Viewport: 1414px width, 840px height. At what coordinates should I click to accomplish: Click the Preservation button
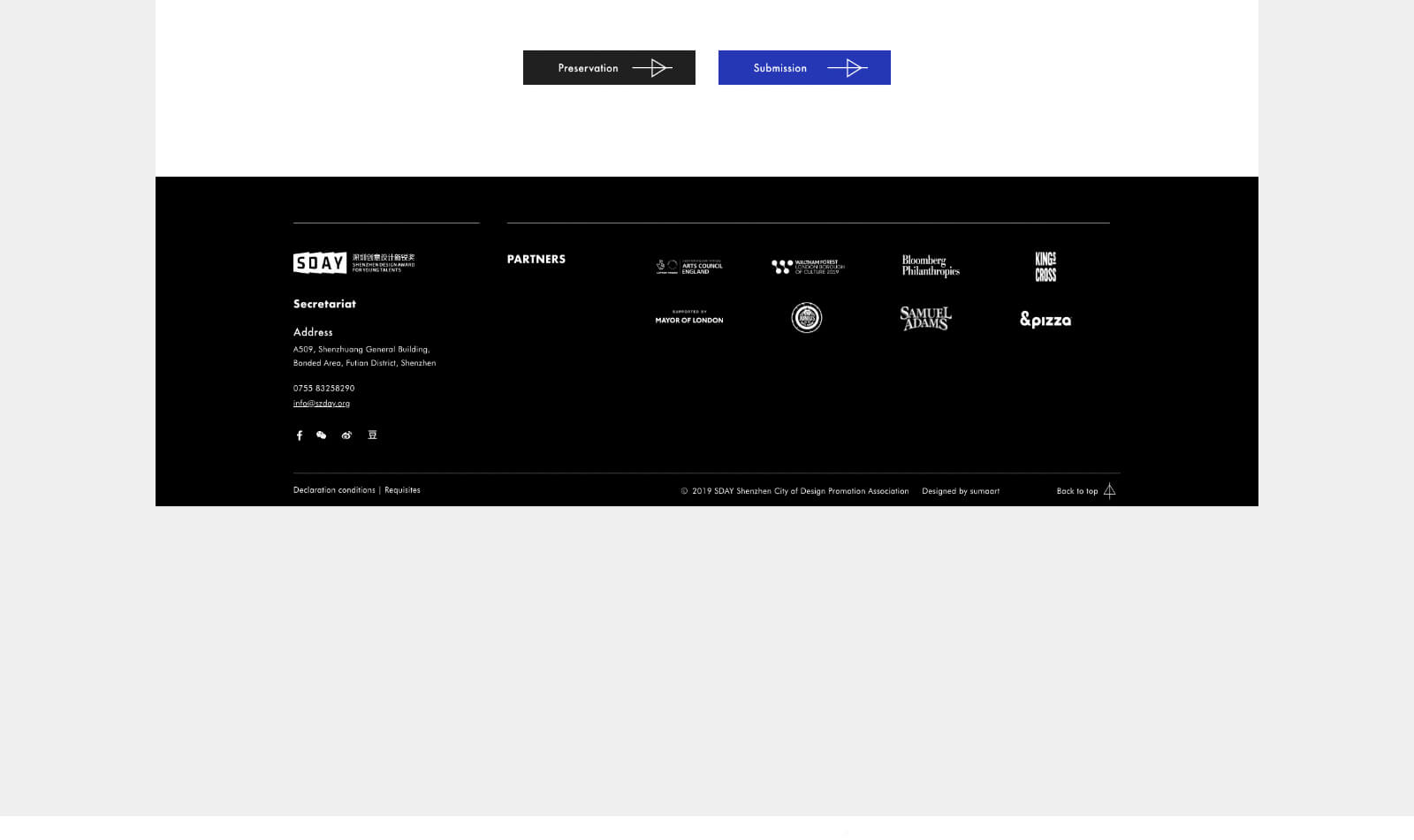point(609,68)
